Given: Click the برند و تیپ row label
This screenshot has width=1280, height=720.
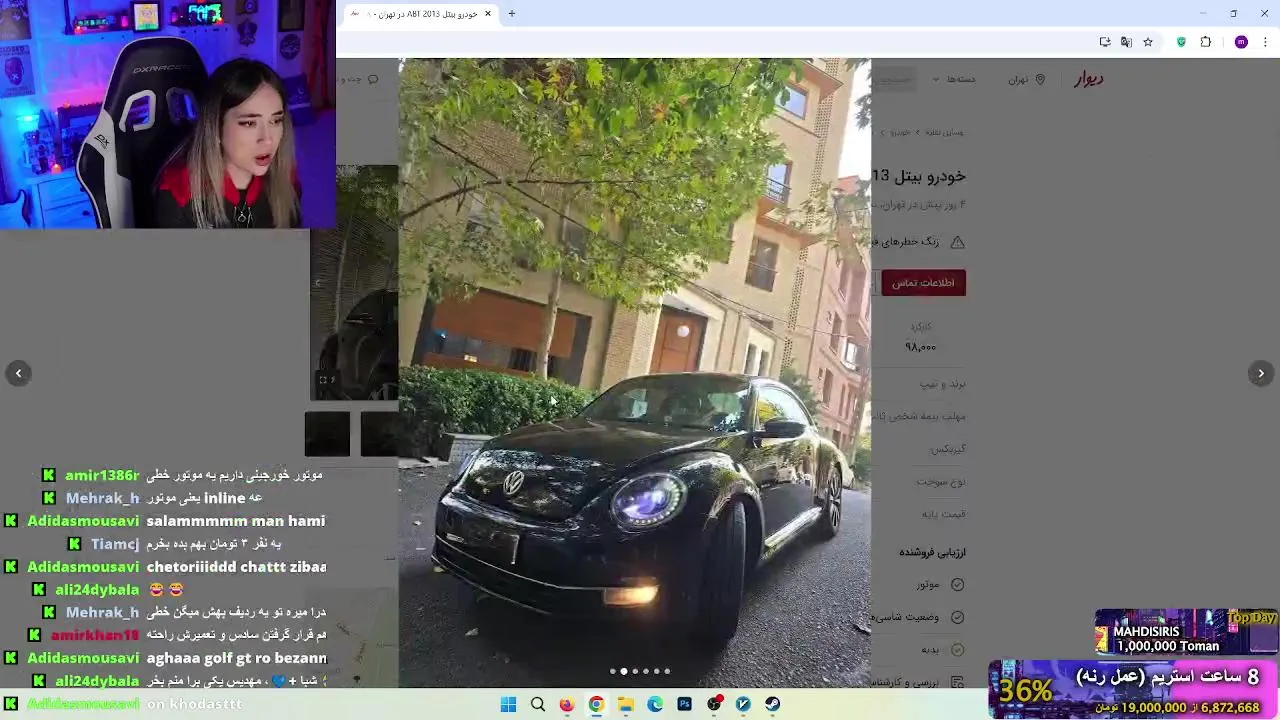Looking at the screenshot, I should pyautogui.click(x=942, y=384).
